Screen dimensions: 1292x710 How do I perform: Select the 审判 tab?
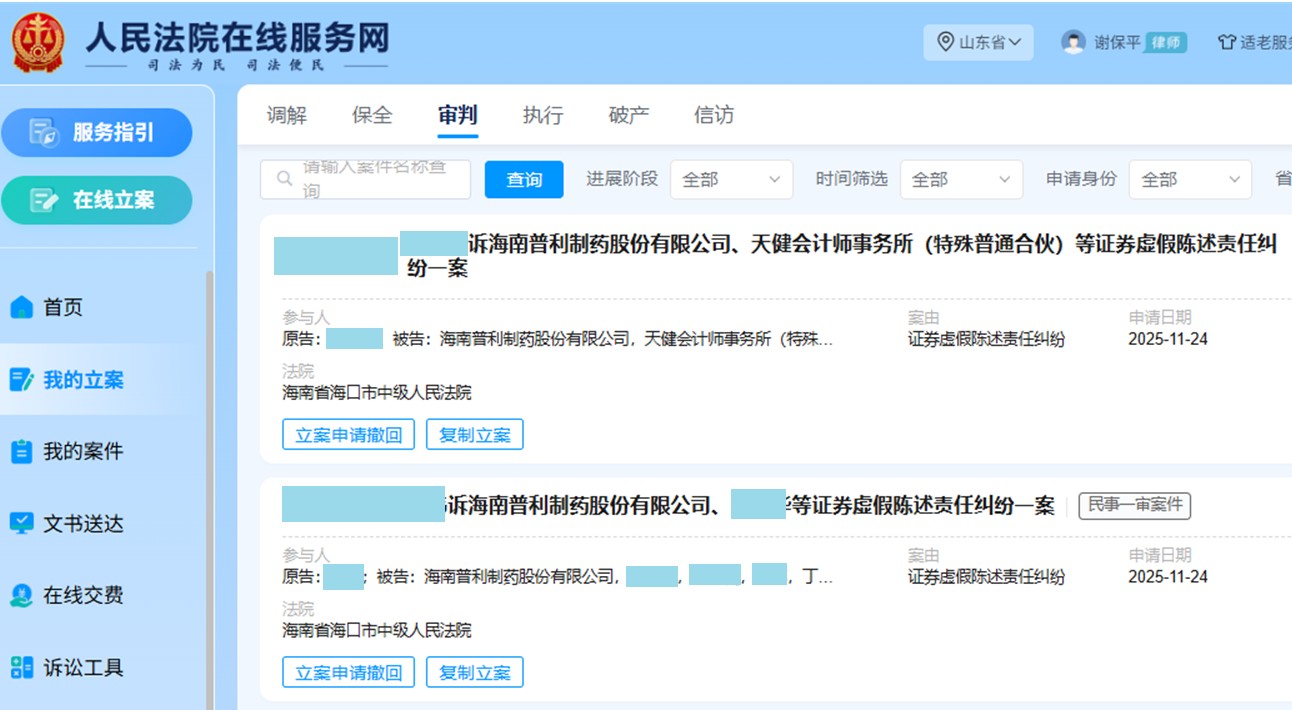coord(458,115)
